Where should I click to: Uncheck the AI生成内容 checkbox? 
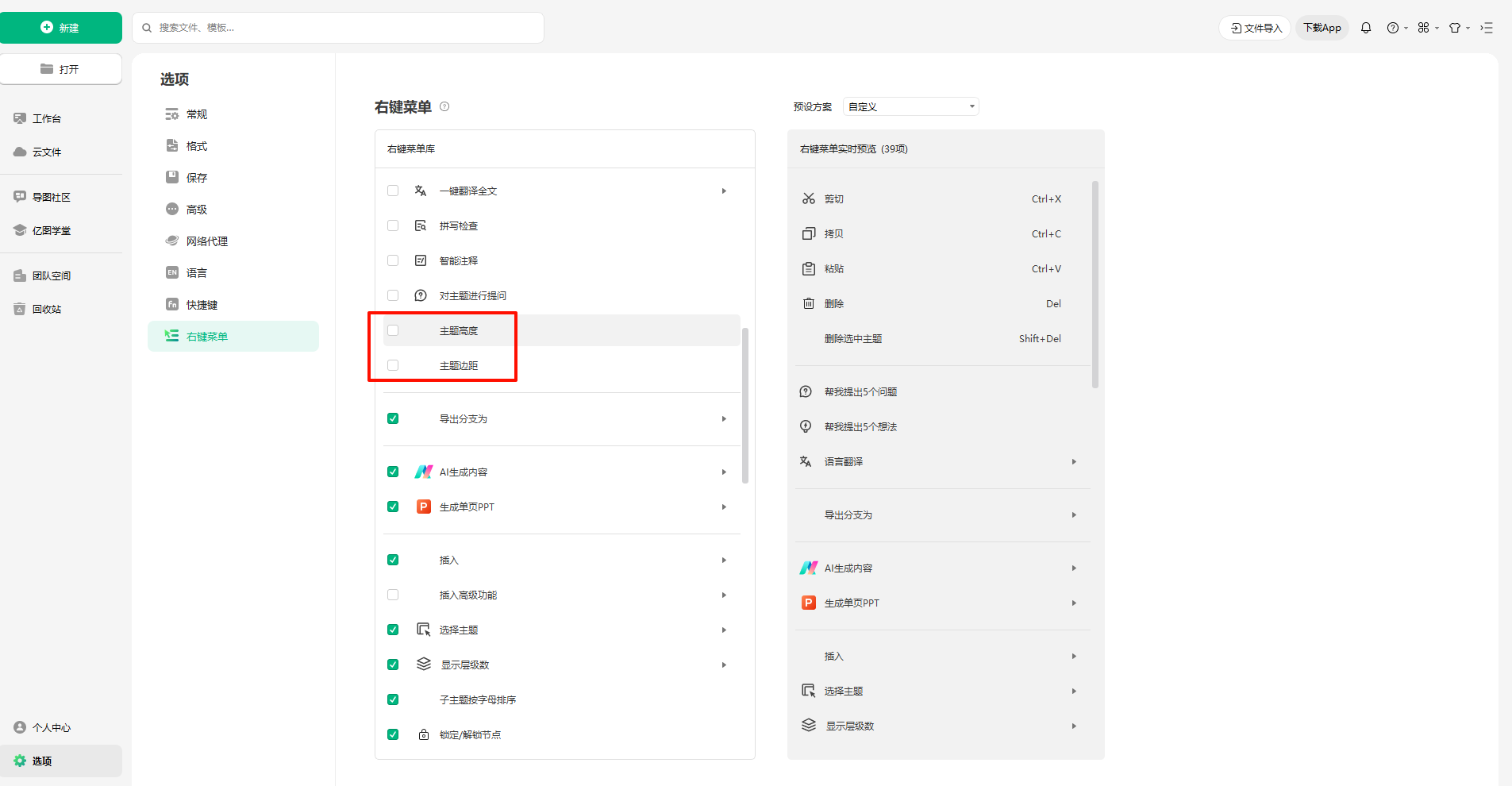click(x=393, y=472)
